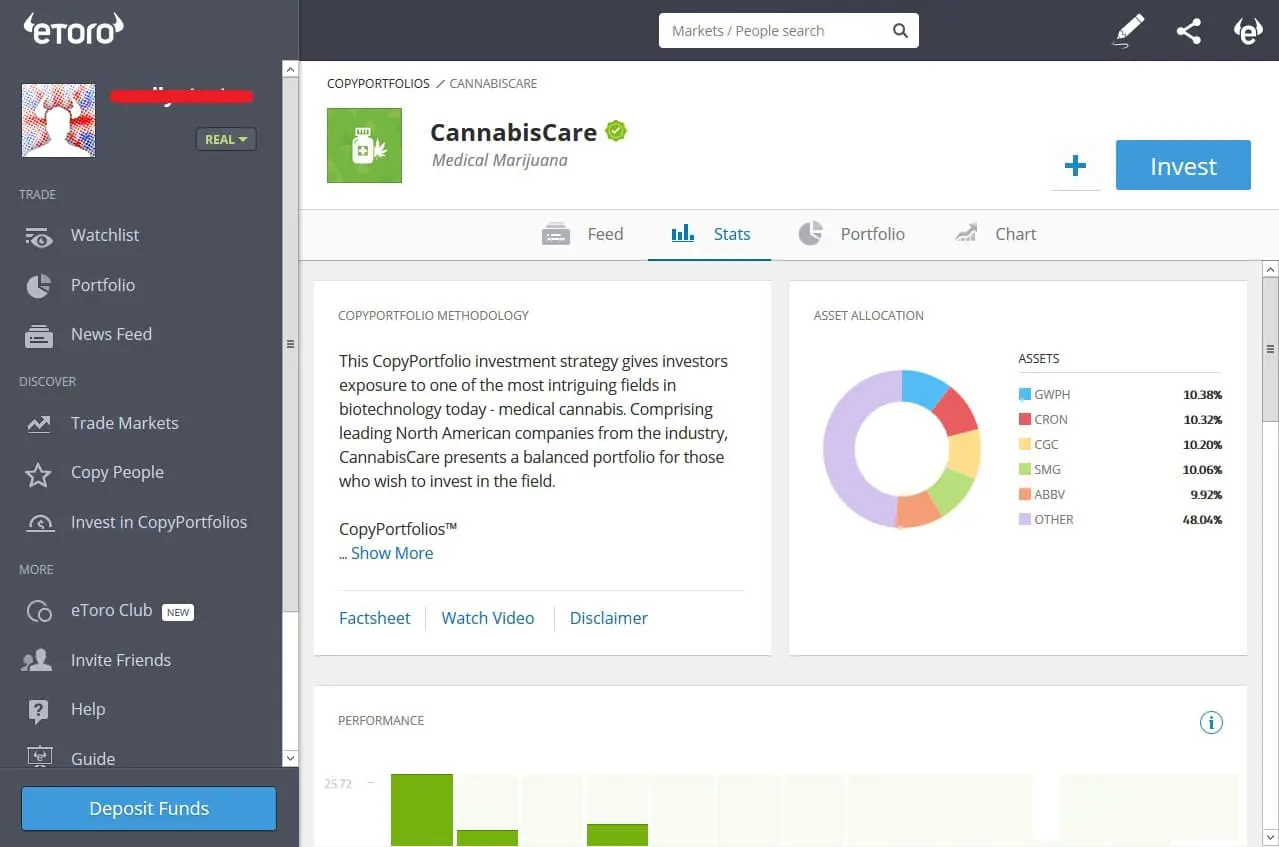Click the pencil write-post icon
Viewport: 1279px width, 847px height.
click(x=1128, y=31)
